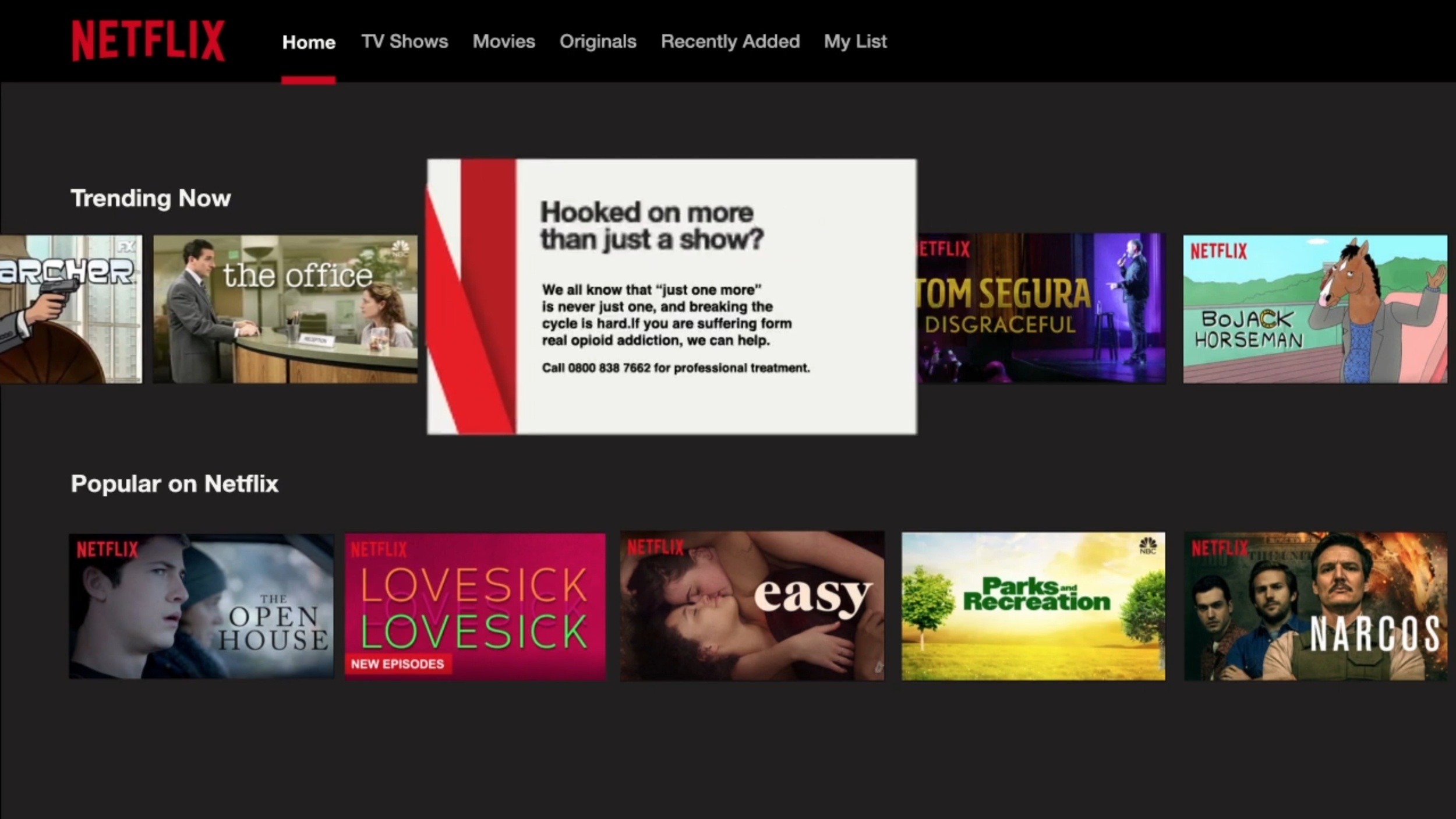The width and height of the screenshot is (1456, 819).
Task: Open Parks and Recreation
Action: (1031, 606)
